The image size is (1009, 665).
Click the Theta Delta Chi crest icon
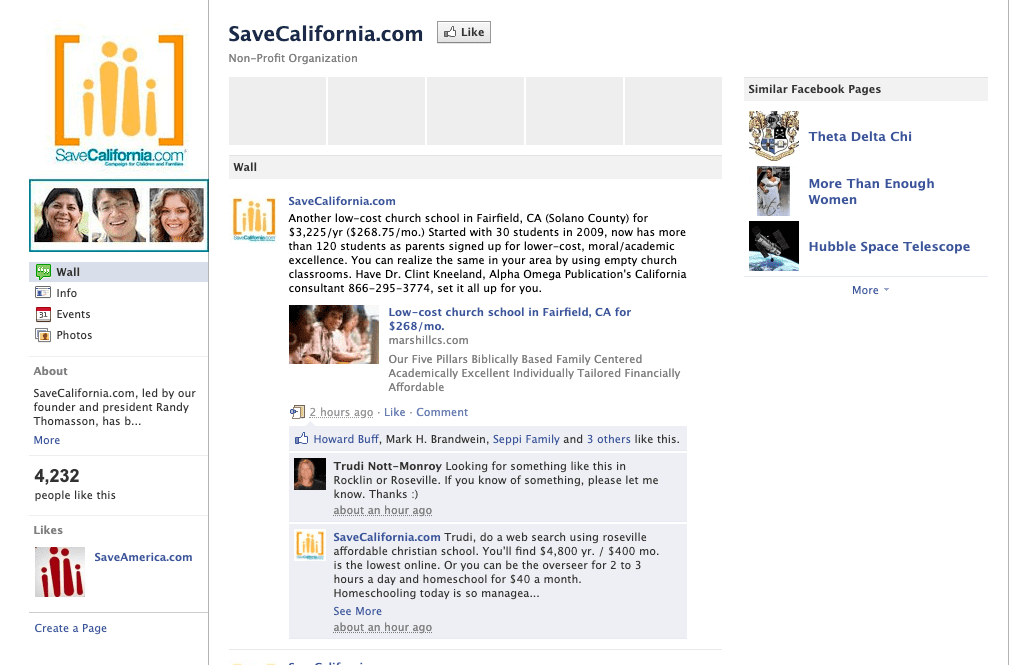coord(773,135)
